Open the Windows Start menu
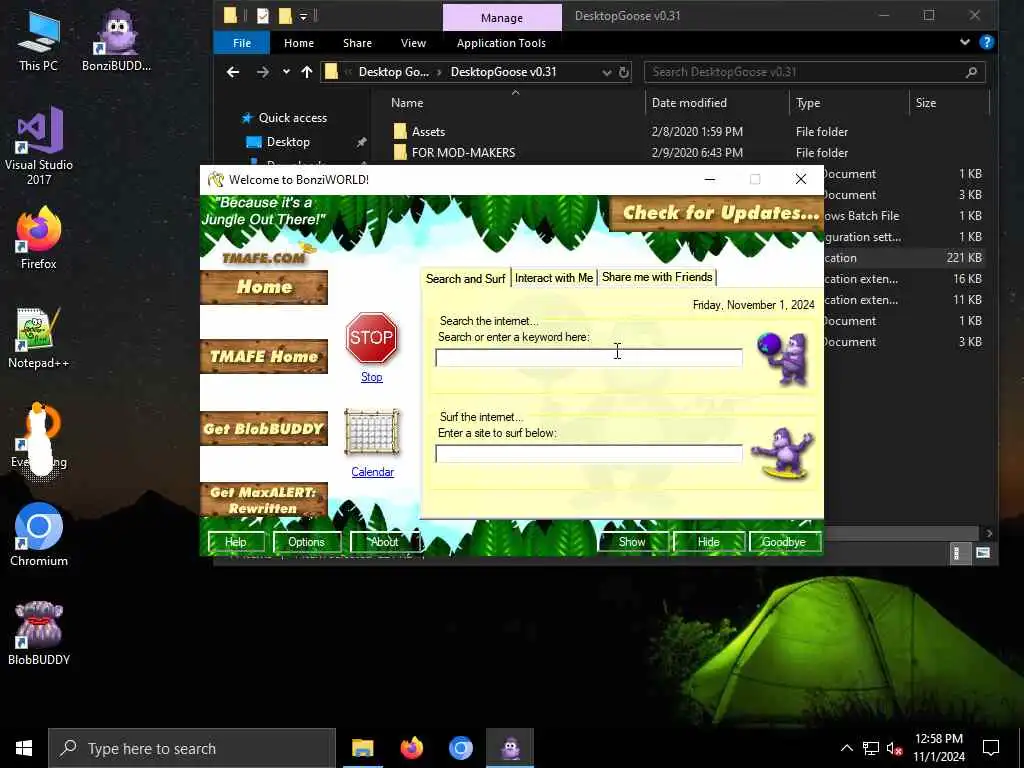 24,748
